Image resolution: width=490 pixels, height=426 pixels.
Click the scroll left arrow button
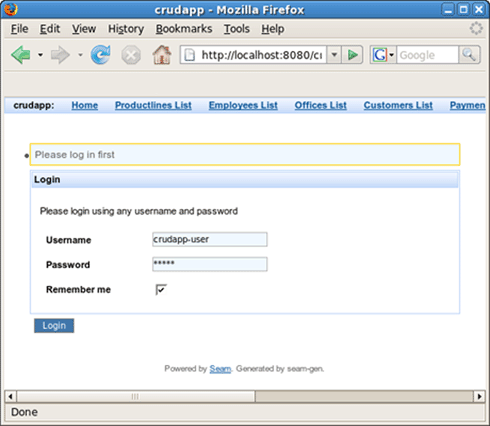(x=10, y=396)
